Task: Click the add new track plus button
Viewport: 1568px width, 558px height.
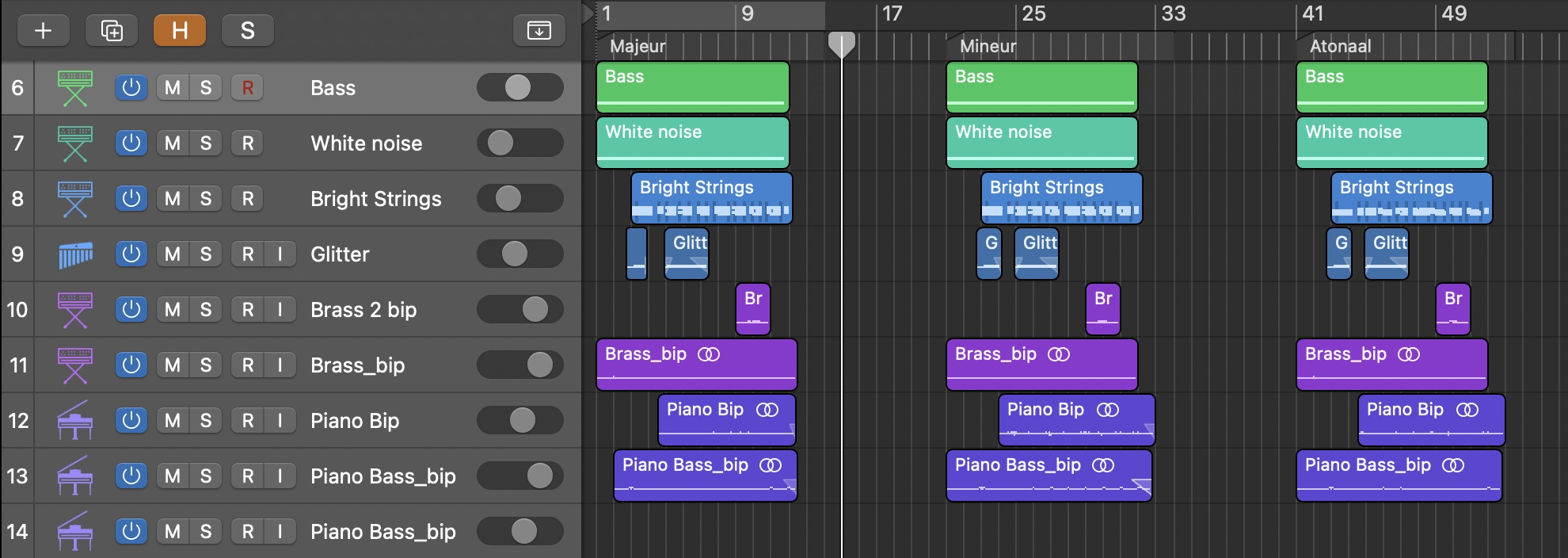Action: point(44,31)
